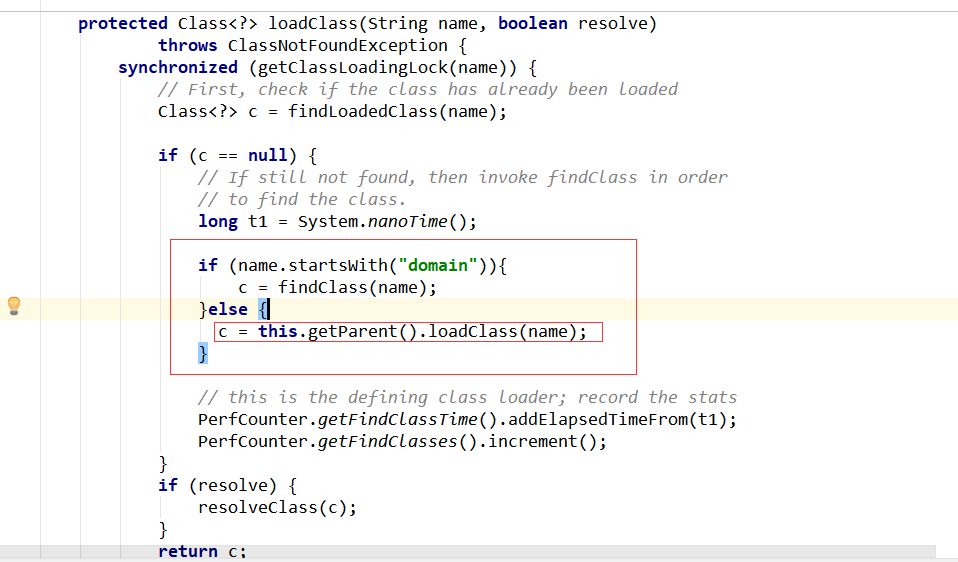Click 'if (resolve) {' line

pyautogui.click(x=227, y=486)
